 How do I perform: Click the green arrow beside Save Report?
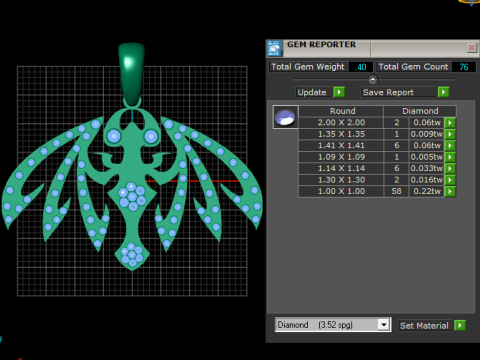(443, 92)
